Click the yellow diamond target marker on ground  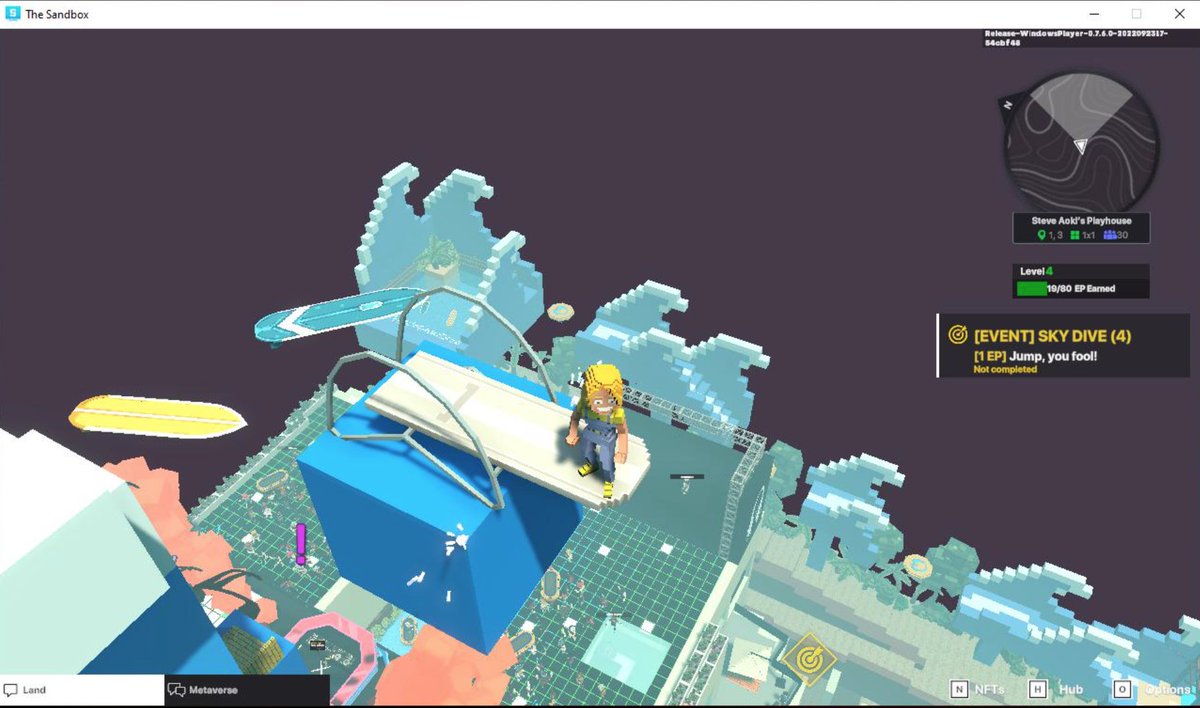point(809,660)
